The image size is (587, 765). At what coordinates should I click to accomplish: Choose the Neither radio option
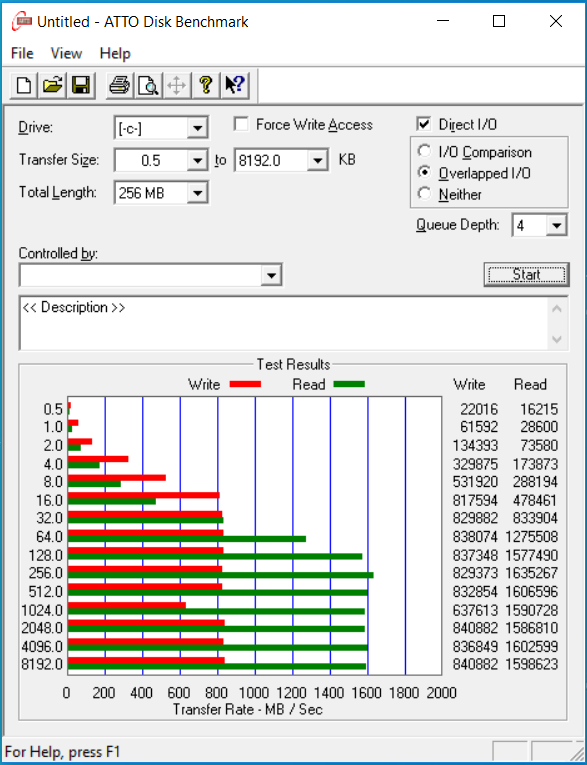pyautogui.click(x=425, y=194)
